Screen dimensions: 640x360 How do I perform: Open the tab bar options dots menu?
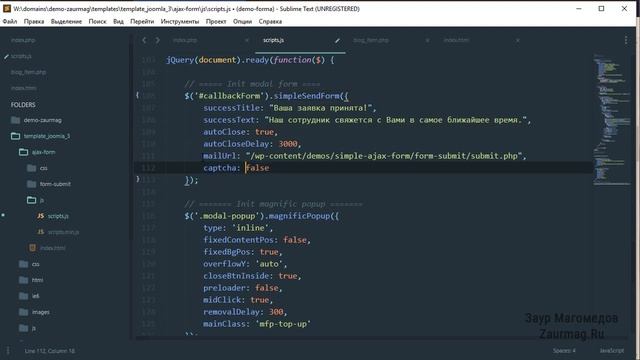626,40
